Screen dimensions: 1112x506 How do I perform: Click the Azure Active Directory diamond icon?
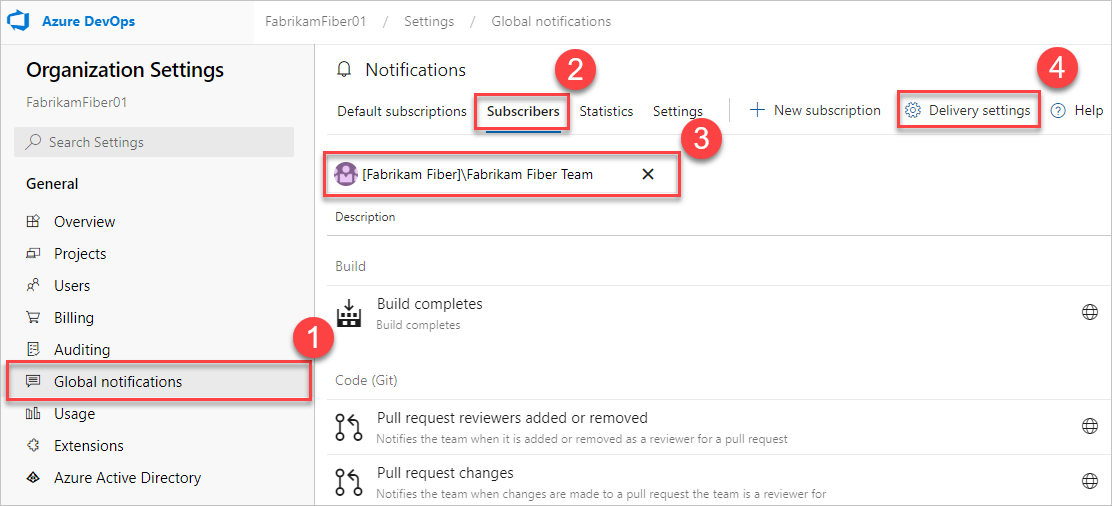click(33, 478)
